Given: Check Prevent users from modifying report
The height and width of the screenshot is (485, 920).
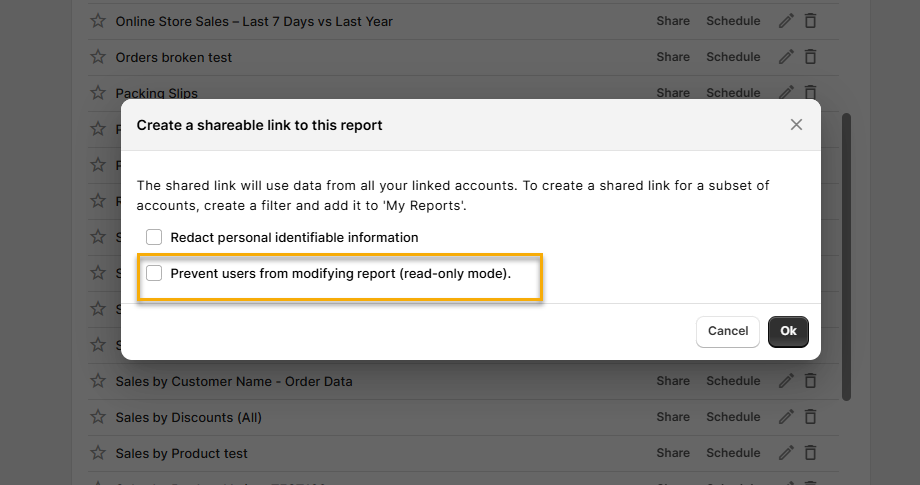Looking at the screenshot, I should pos(154,274).
